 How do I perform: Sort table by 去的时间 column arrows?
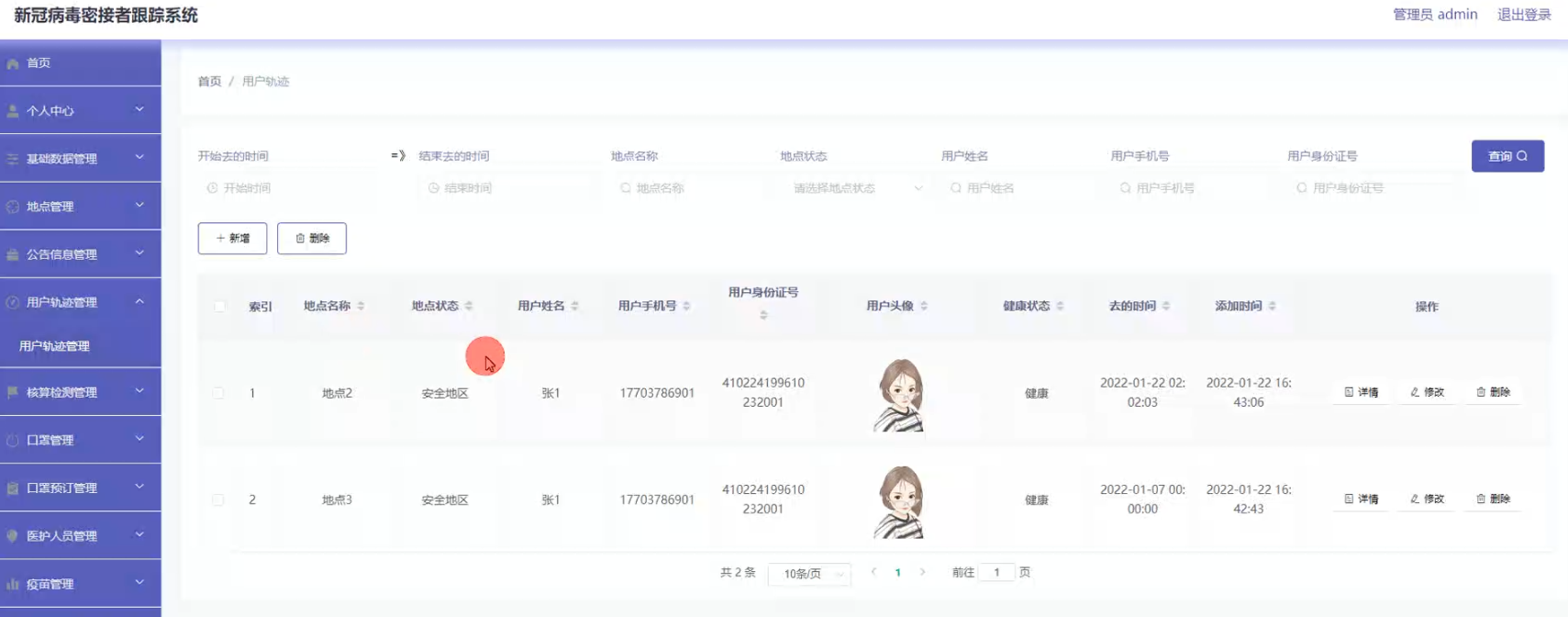[1166, 306]
